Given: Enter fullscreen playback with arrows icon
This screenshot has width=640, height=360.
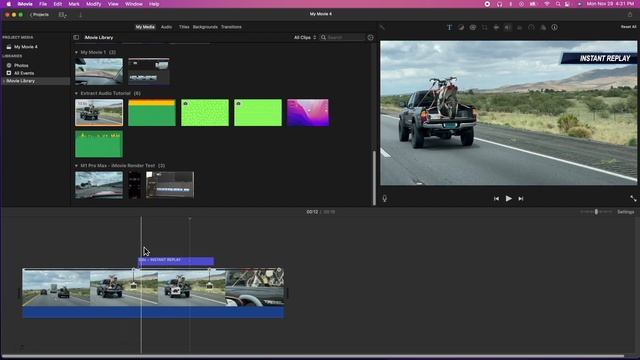Looking at the screenshot, I should pos(633,198).
